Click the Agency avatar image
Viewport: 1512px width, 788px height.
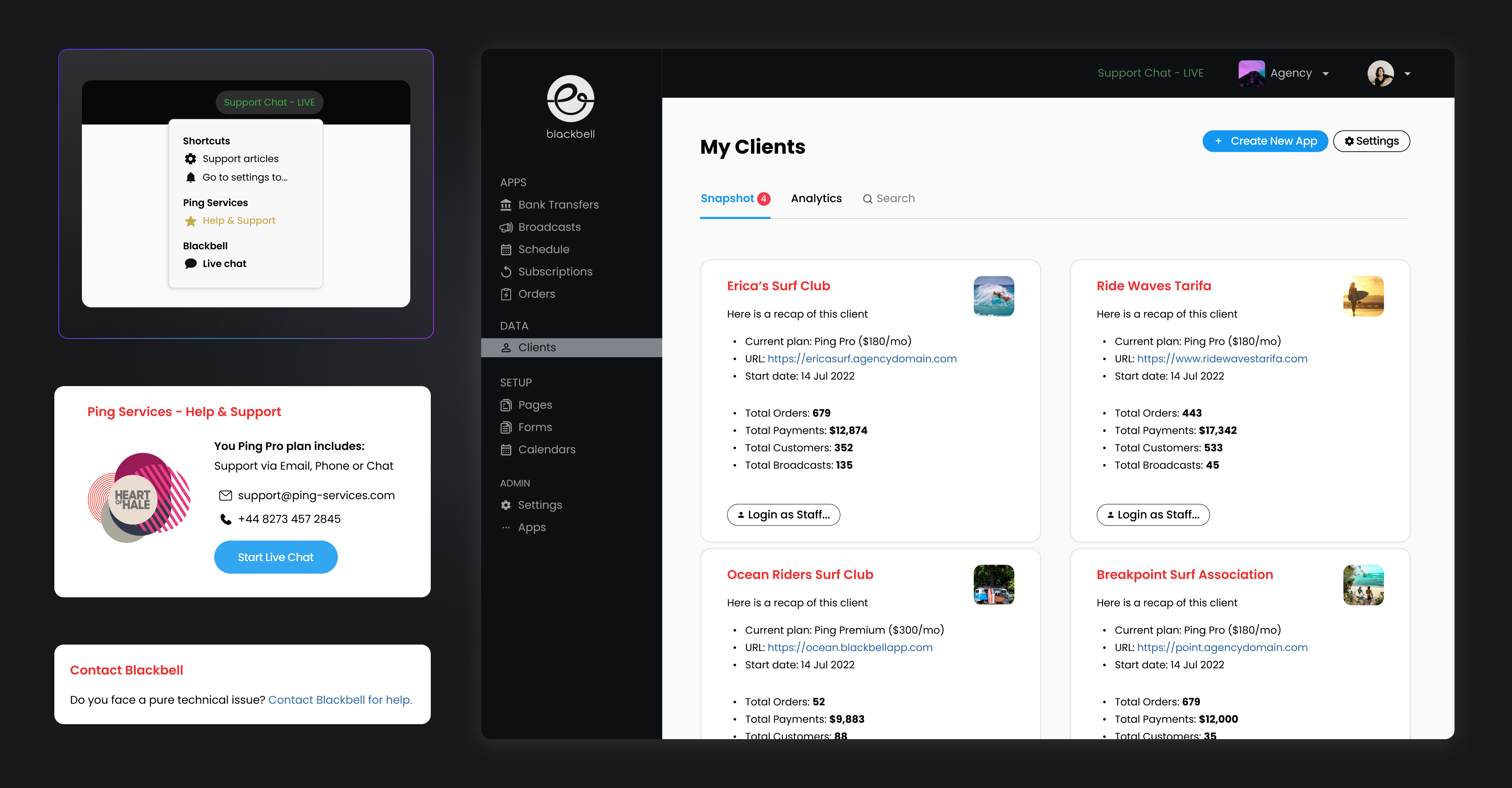click(1251, 73)
